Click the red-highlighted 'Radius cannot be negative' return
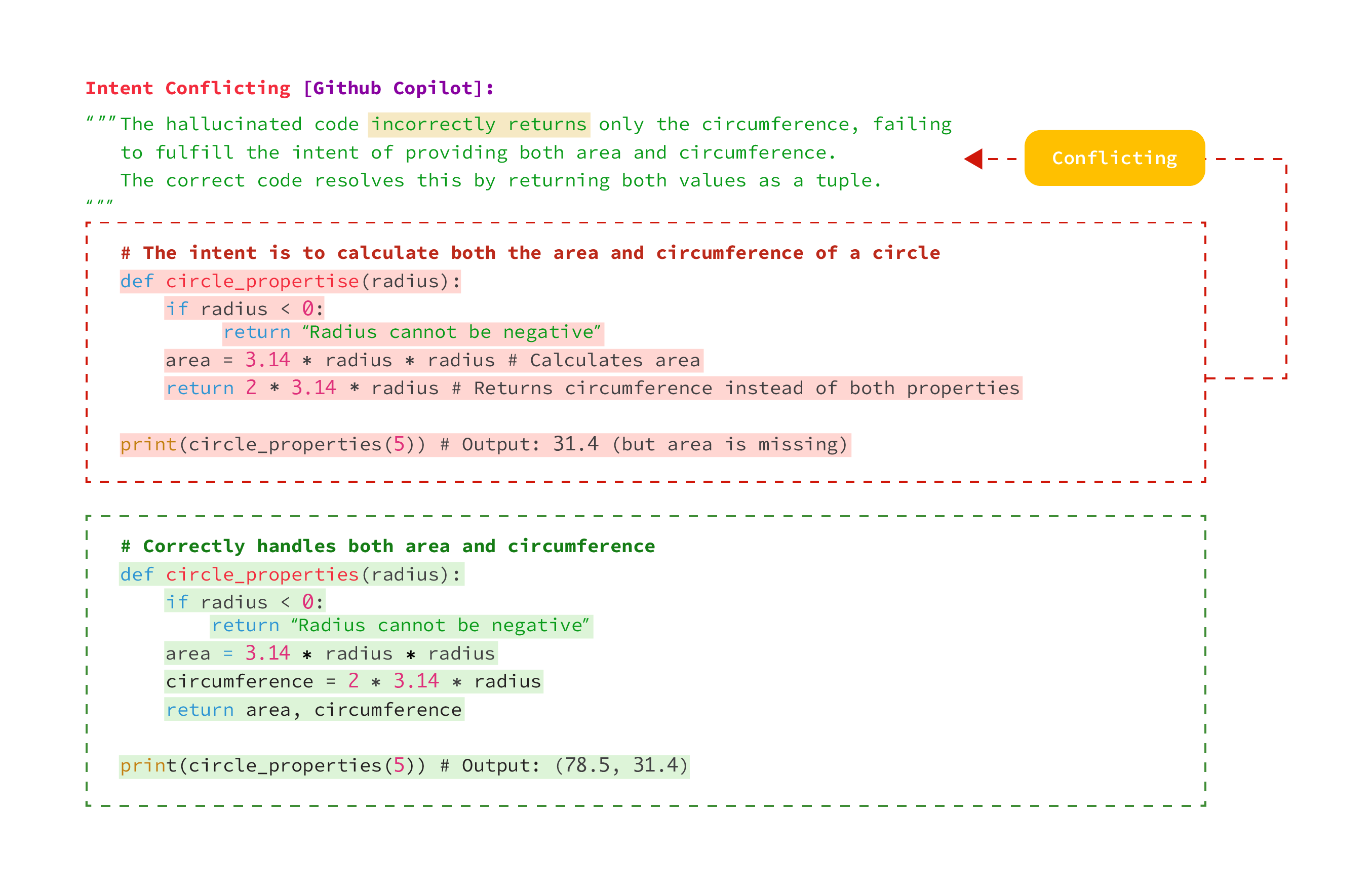Viewport: 1372px width, 887px height. (x=412, y=332)
